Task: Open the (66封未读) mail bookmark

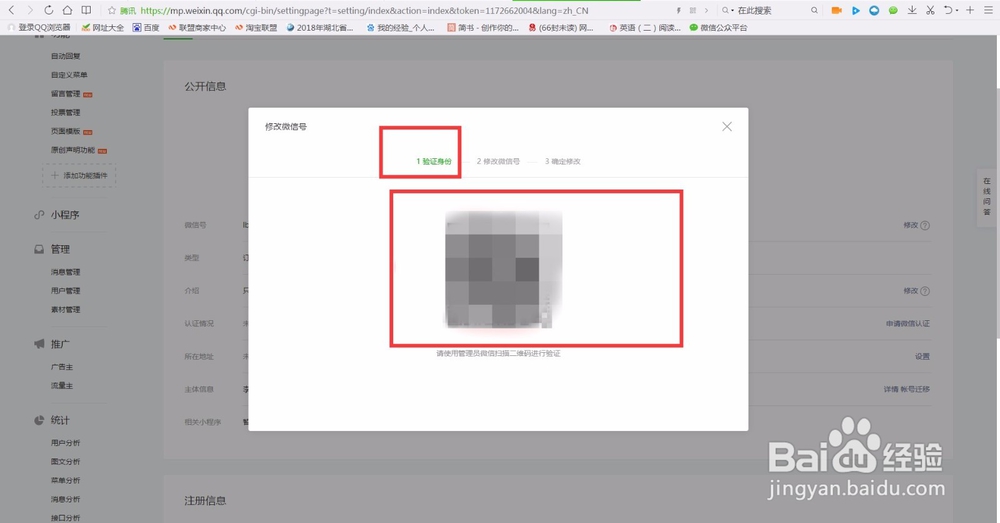Action: pos(561,27)
